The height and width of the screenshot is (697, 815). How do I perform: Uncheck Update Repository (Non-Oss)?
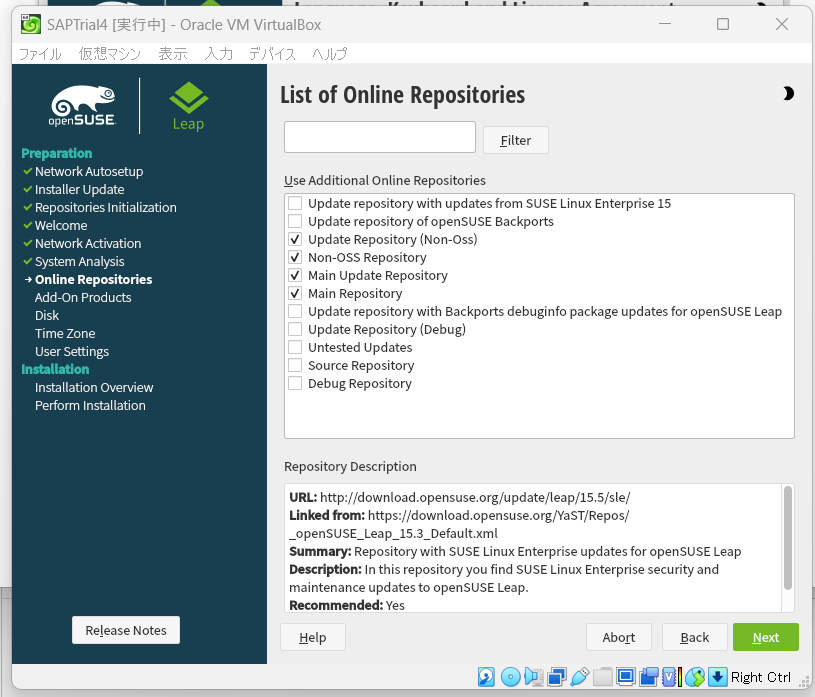tap(295, 239)
